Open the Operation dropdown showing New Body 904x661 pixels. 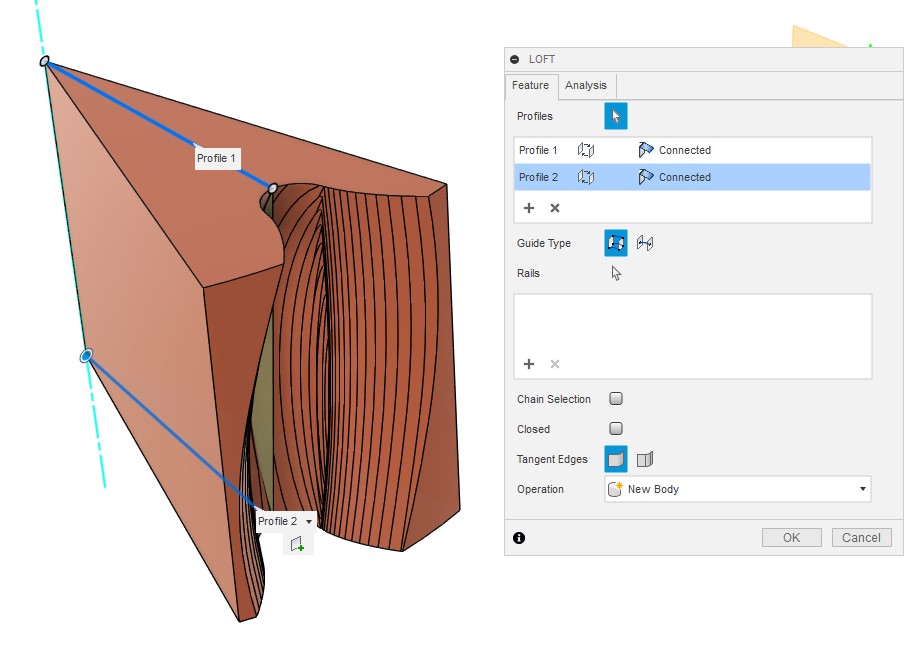737,489
